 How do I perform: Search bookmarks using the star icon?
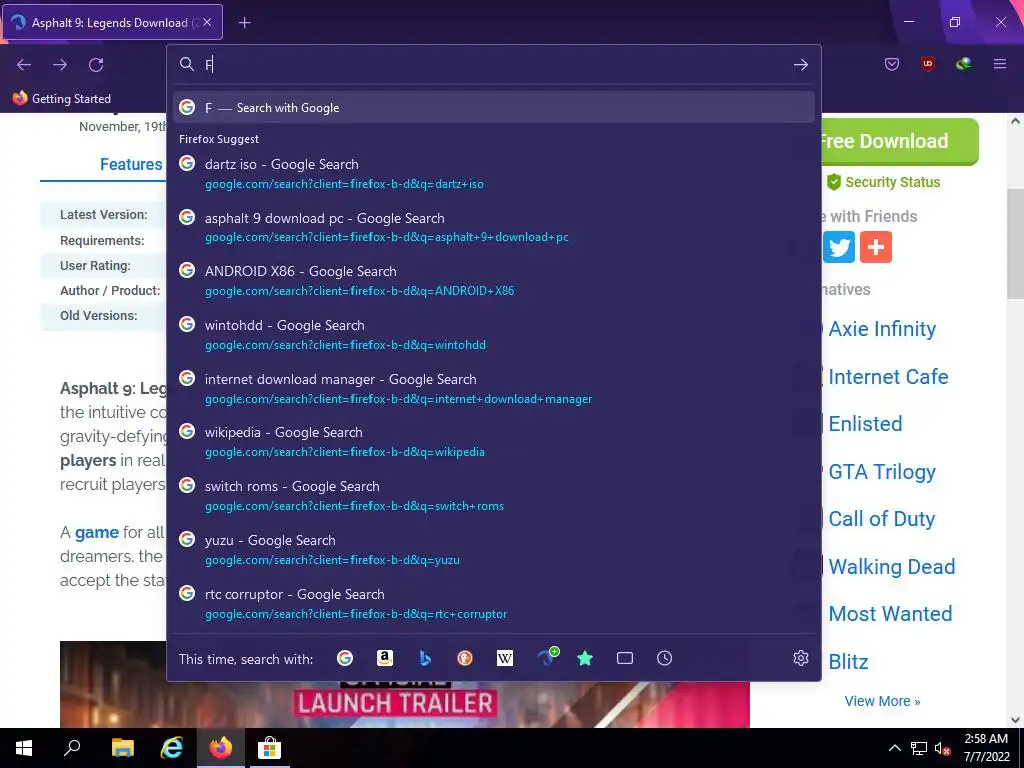(x=585, y=658)
